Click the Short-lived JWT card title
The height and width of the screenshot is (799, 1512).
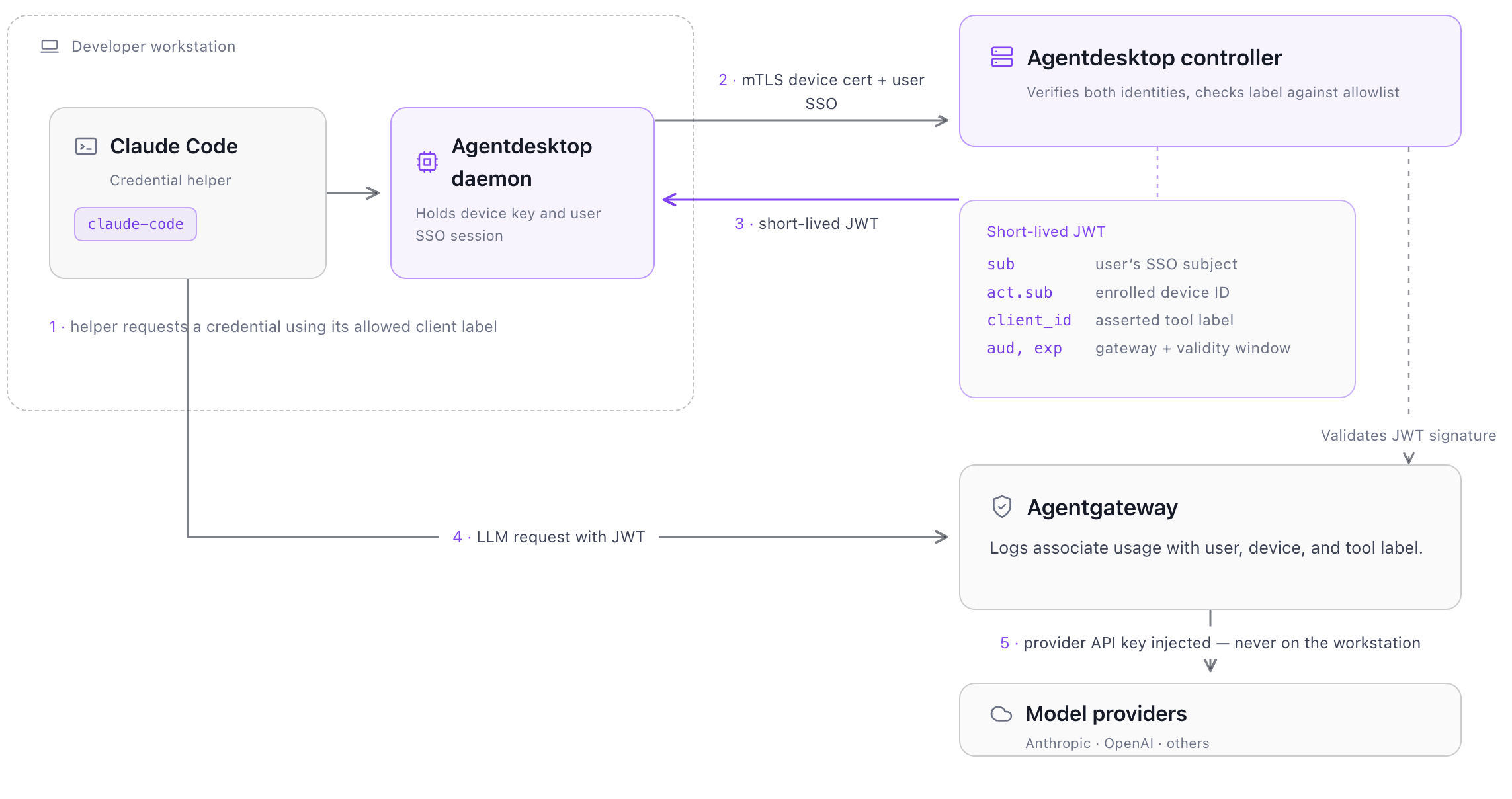coord(1046,231)
